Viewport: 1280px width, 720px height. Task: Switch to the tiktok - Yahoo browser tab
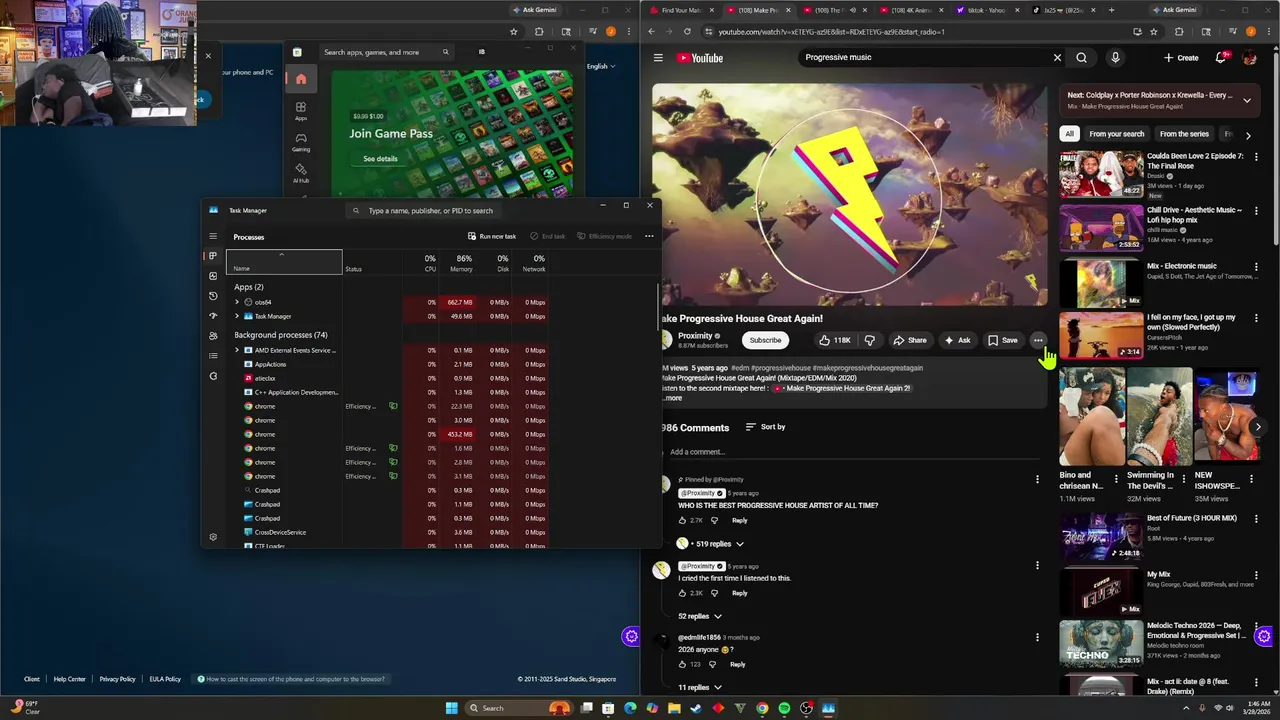click(x=986, y=10)
